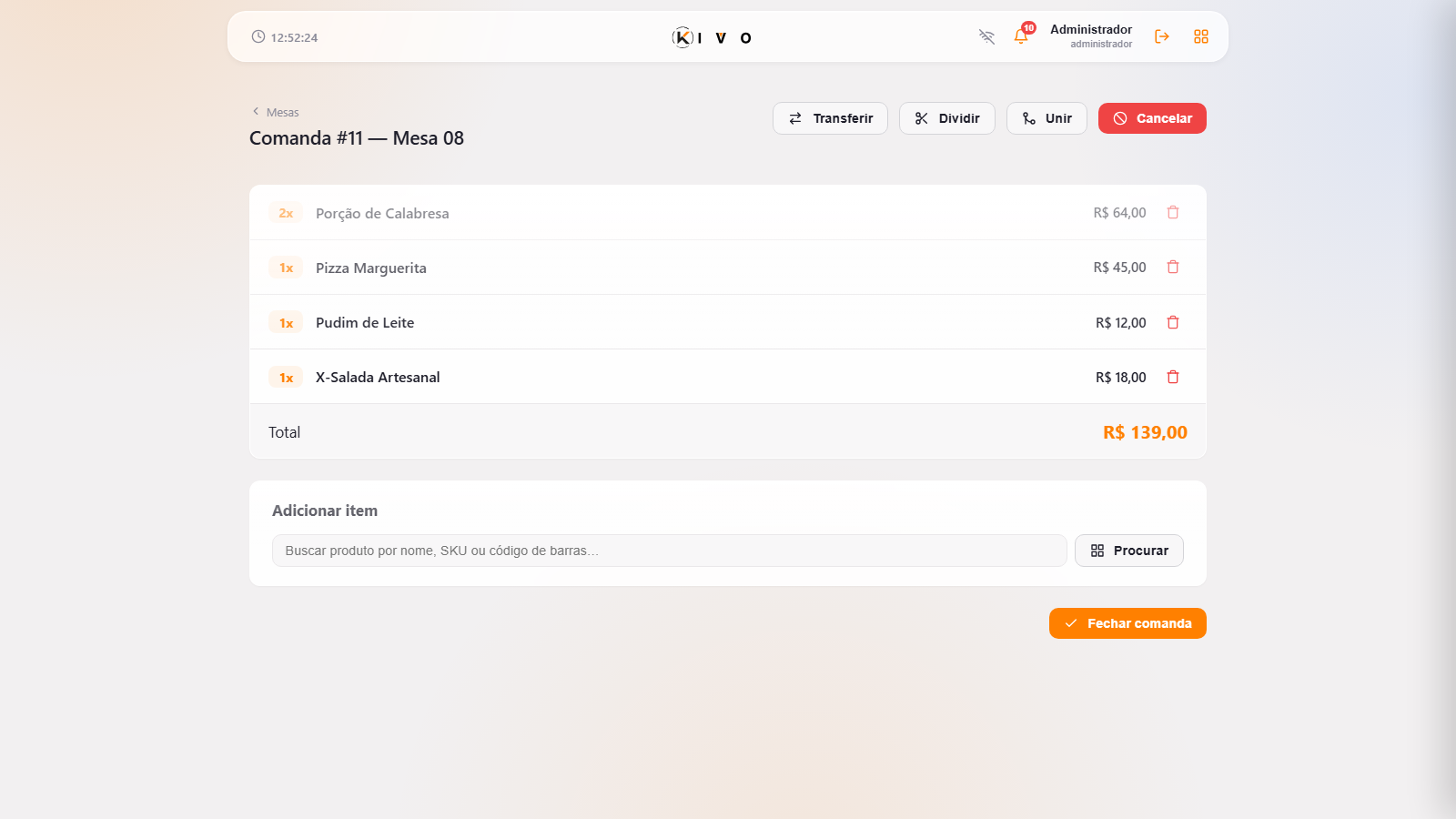
Task: Cancel the comanda with Cancelar
Action: pos(1152,118)
